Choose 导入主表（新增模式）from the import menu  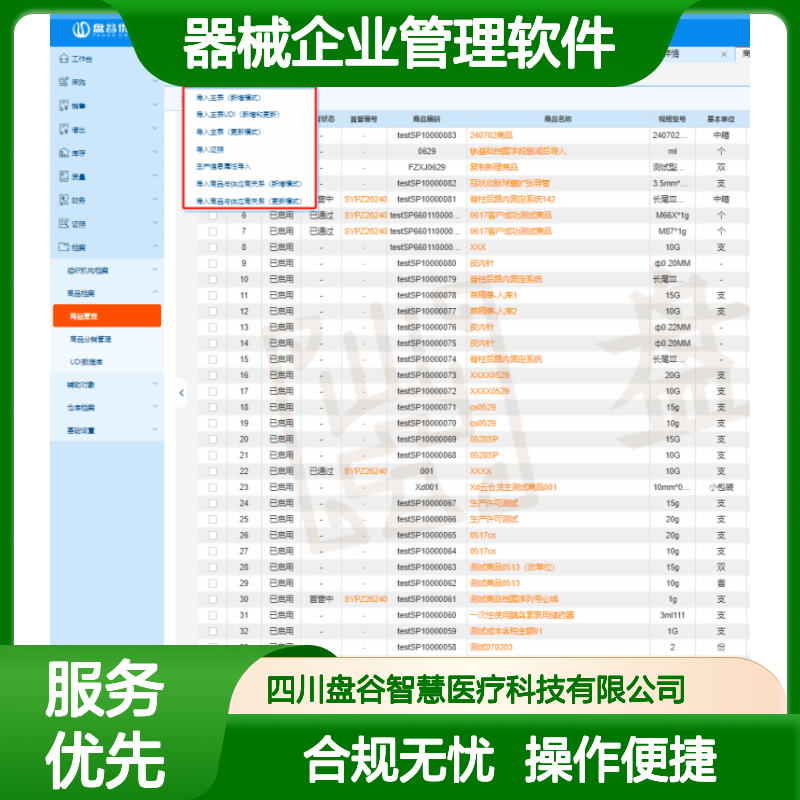click(229, 97)
